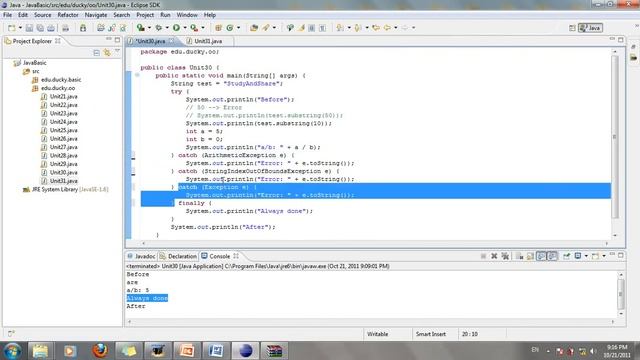Open External Tools dropdown arrow

[x=203, y=28]
